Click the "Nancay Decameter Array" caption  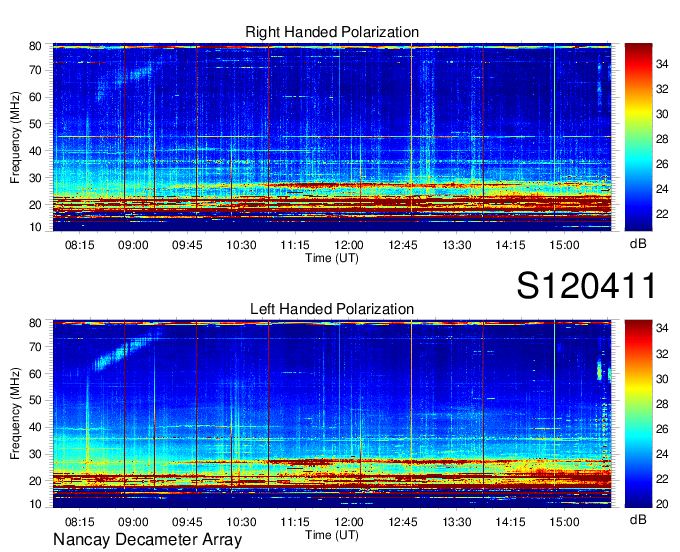coord(147,540)
